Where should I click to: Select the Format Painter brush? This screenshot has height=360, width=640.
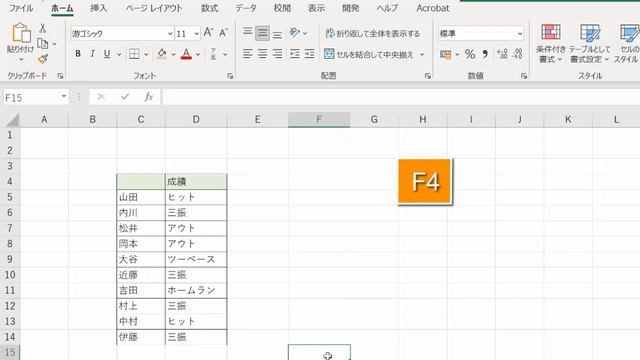[x=42, y=59]
